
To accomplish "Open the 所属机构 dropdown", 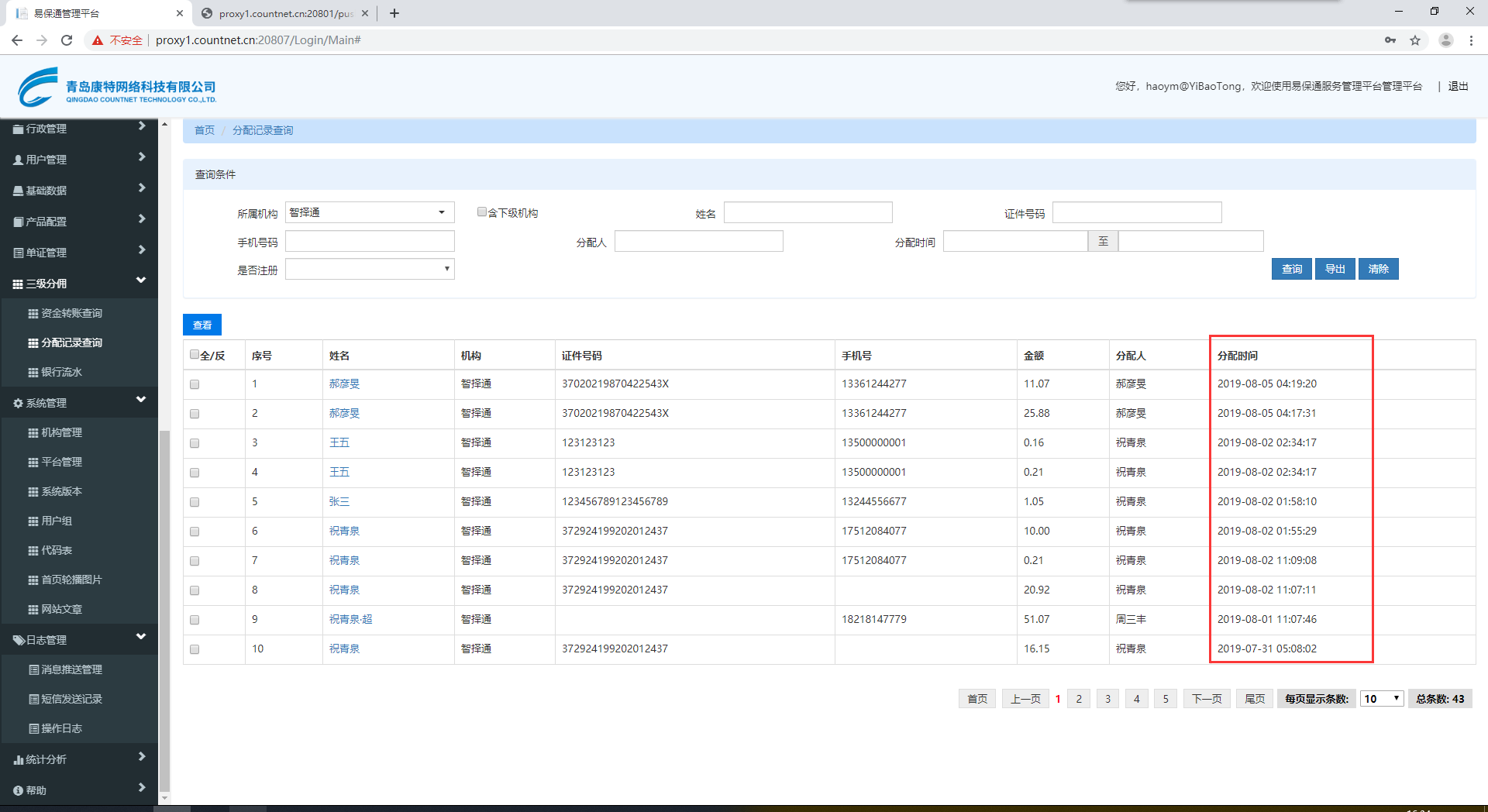I will (370, 212).
